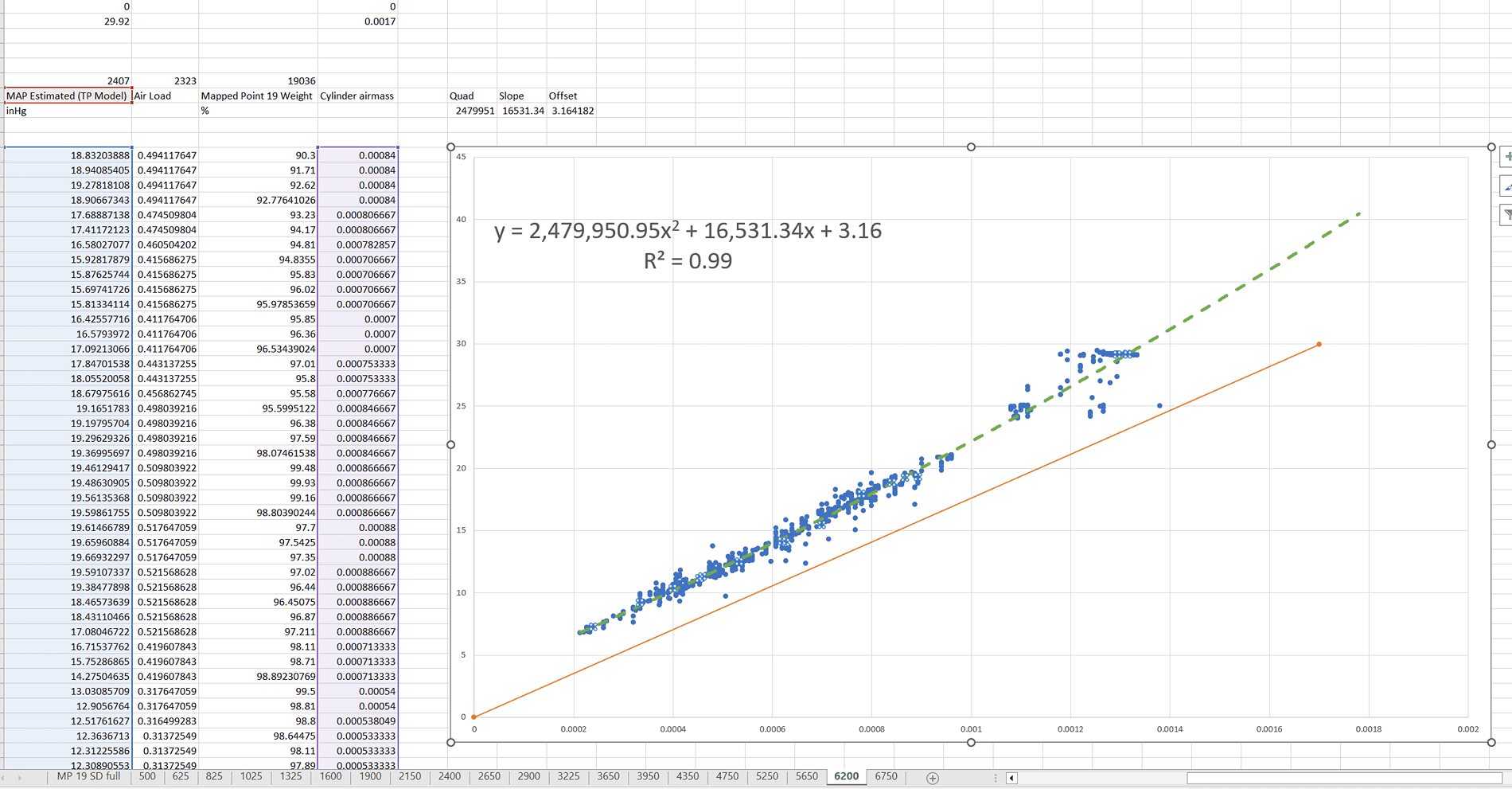Open the 500 sheet tab

tap(147, 776)
